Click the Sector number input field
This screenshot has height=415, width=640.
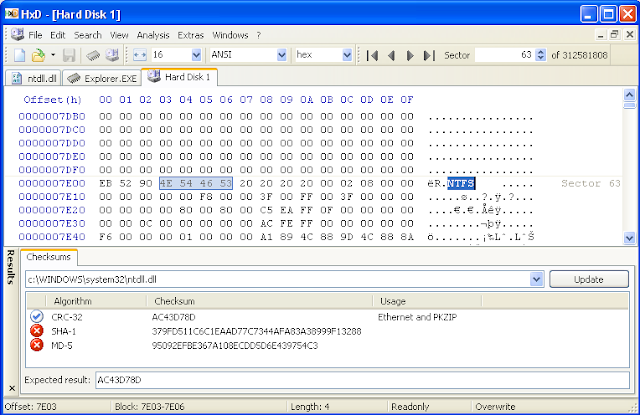click(505, 55)
